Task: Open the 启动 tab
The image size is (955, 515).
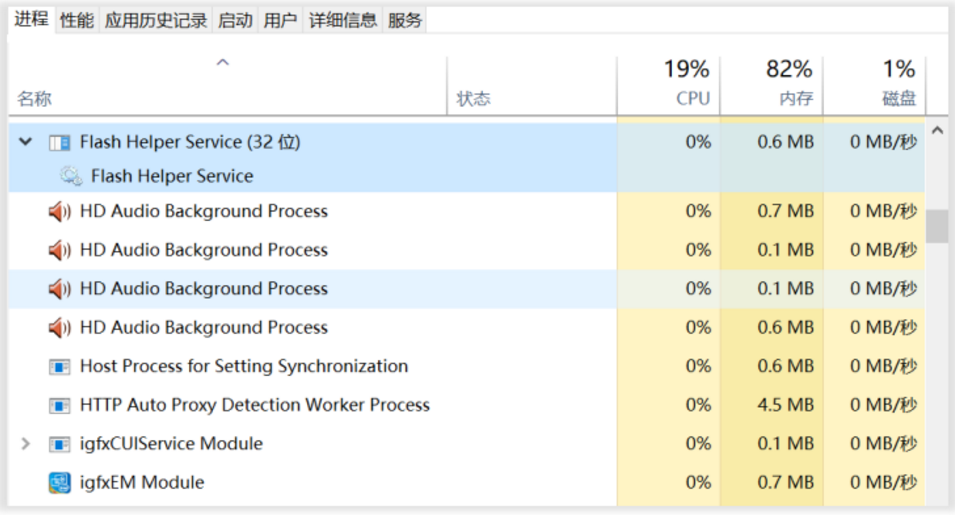Action: point(235,20)
